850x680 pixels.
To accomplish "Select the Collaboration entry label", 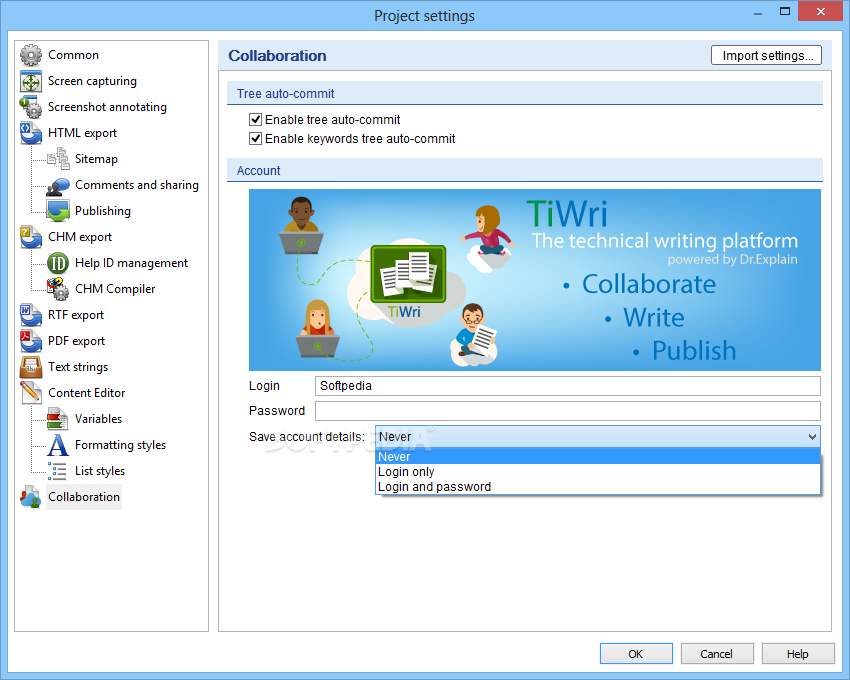I will (84, 497).
